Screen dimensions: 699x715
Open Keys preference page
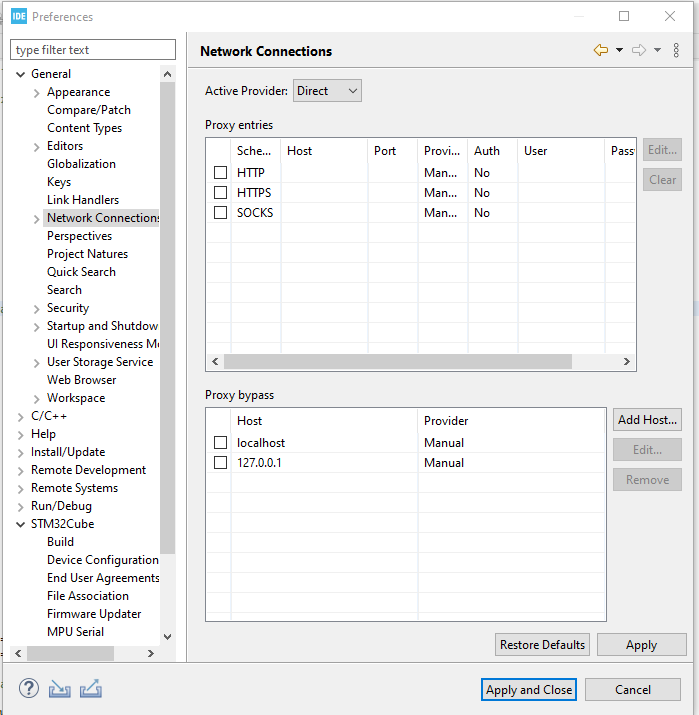(x=59, y=182)
